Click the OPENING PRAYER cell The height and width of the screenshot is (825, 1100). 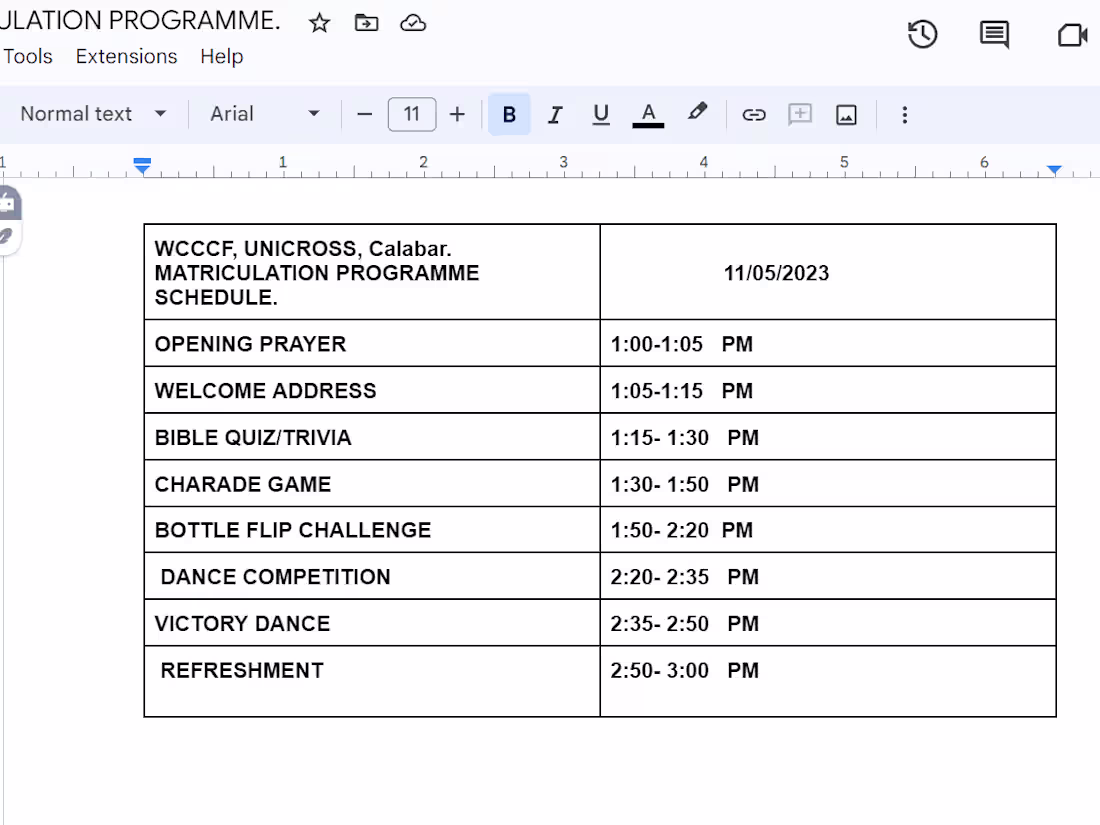click(372, 344)
